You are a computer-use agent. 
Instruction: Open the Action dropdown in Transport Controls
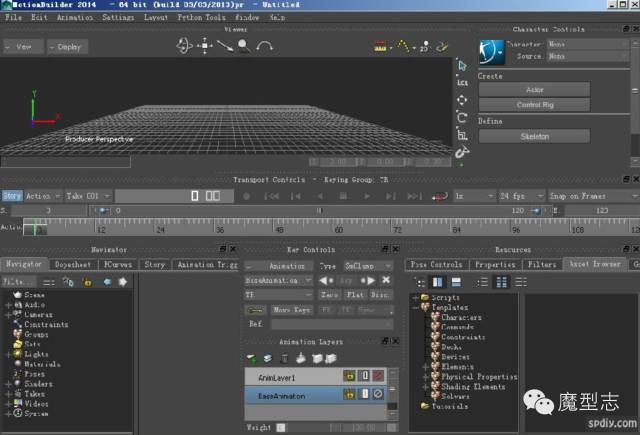43,196
